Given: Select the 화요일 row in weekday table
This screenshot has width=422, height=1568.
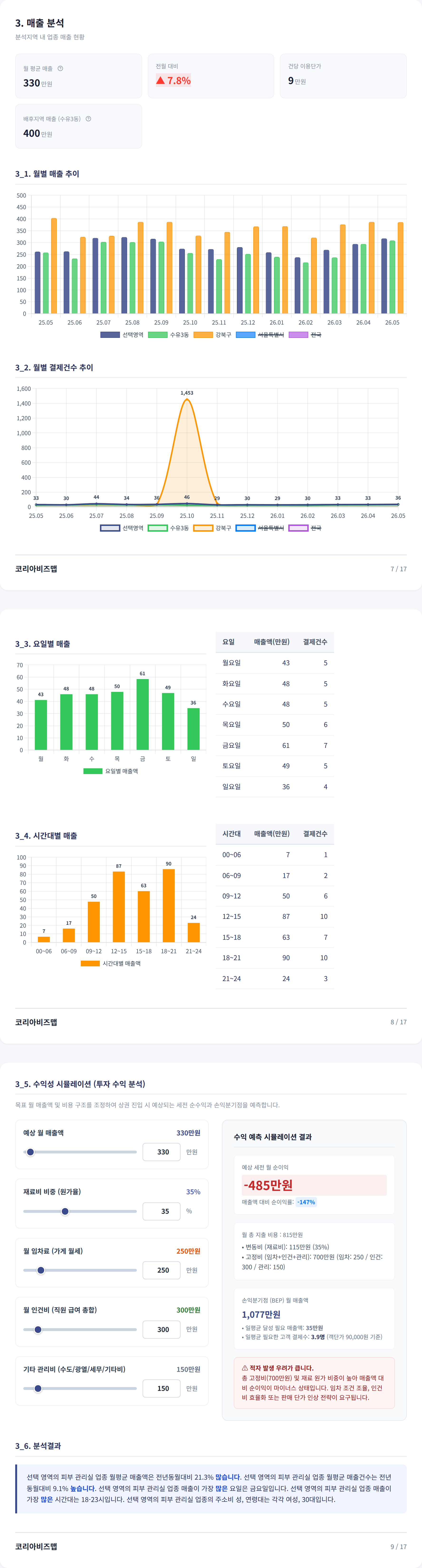Looking at the screenshot, I should tap(275, 684).
